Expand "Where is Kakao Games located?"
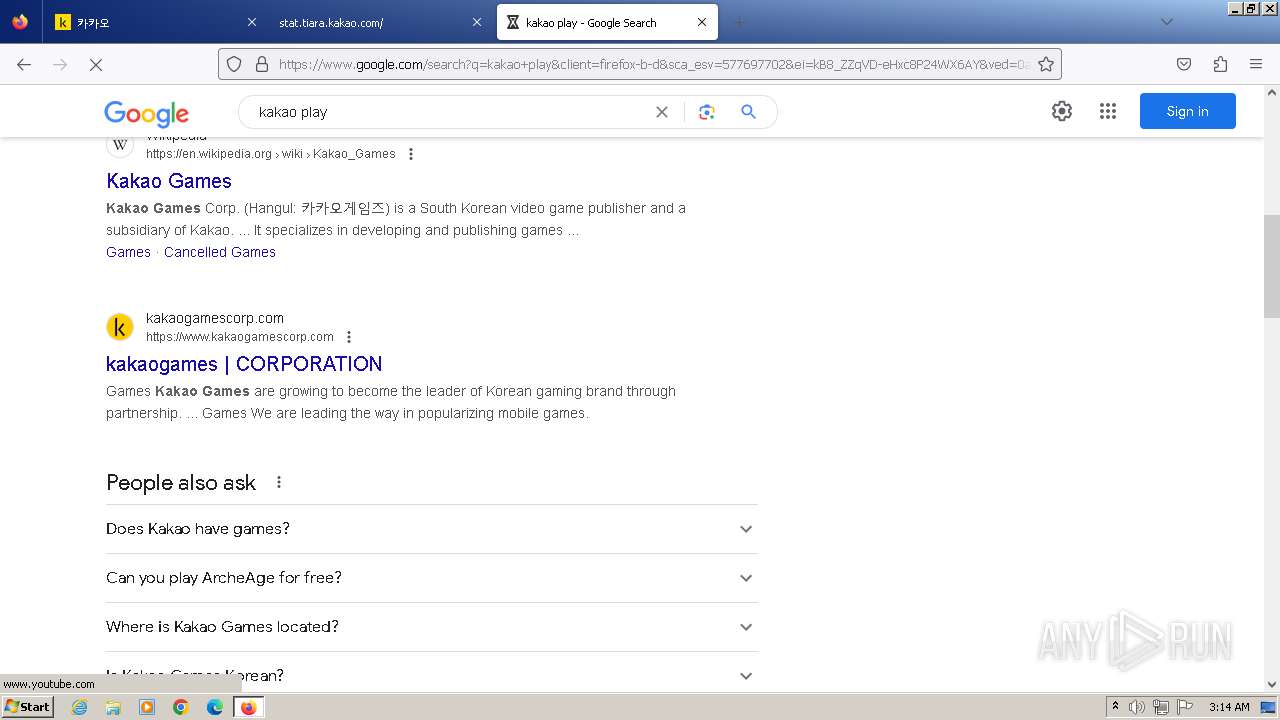This screenshot has height=720, width=1280. tap(432, 627)
